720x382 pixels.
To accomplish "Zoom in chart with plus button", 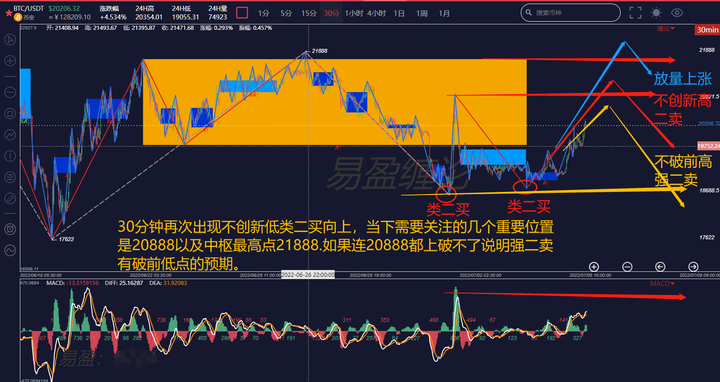I will click(x=594, y=266).
